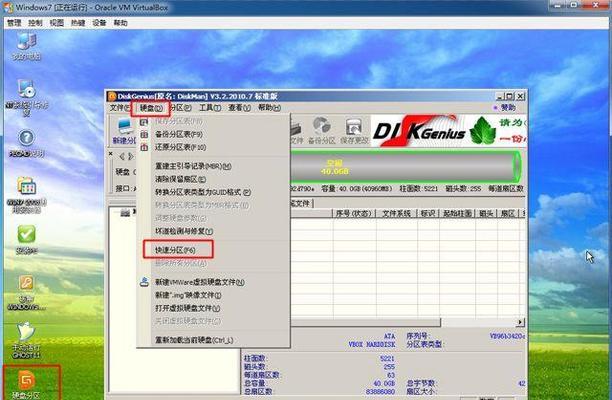This screenshot has height=400, width=612.
Task: Click the 保存更改 toolbar icon
Action: pos(354,131)
